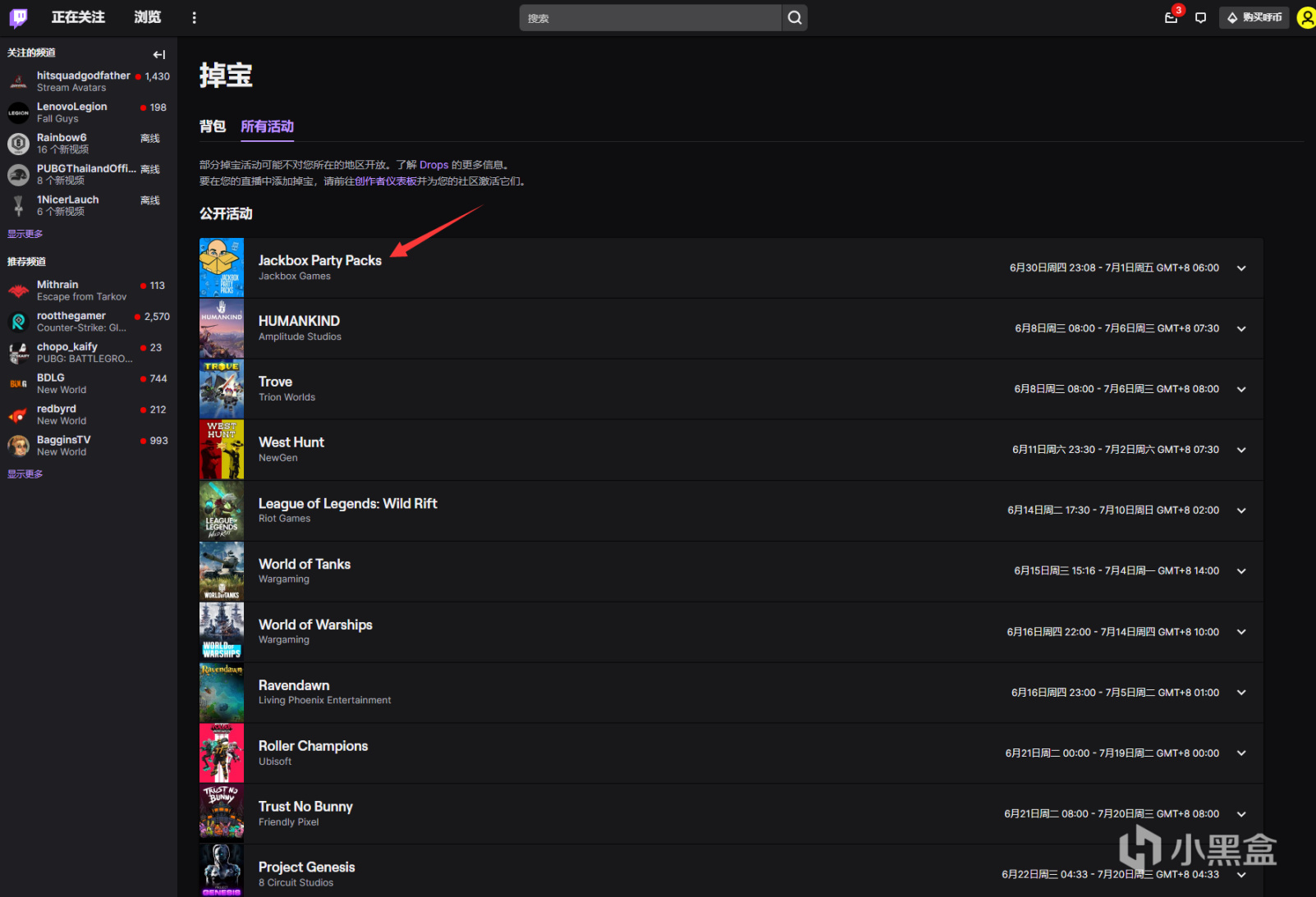This screenshot has height=897, width=1316.
Task: Click the World of Warships game cover
Action: pyautogui.click(x=222, y=632)
